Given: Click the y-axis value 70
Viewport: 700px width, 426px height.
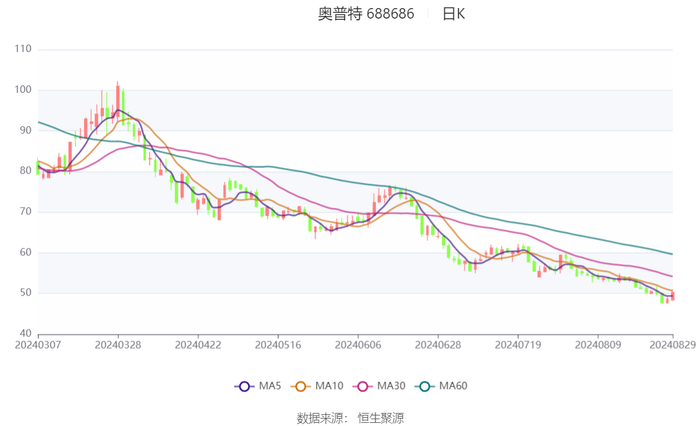Looking at the screenshot, I should [x=25, y=212].
